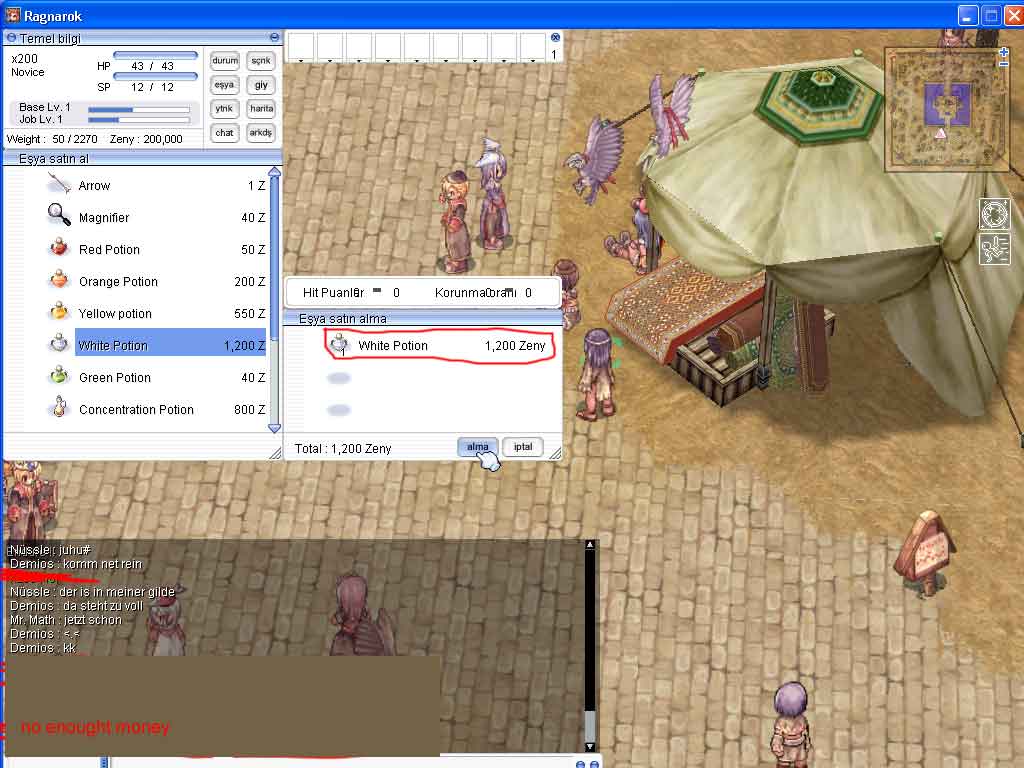Select the Red Potion icon

59,248
